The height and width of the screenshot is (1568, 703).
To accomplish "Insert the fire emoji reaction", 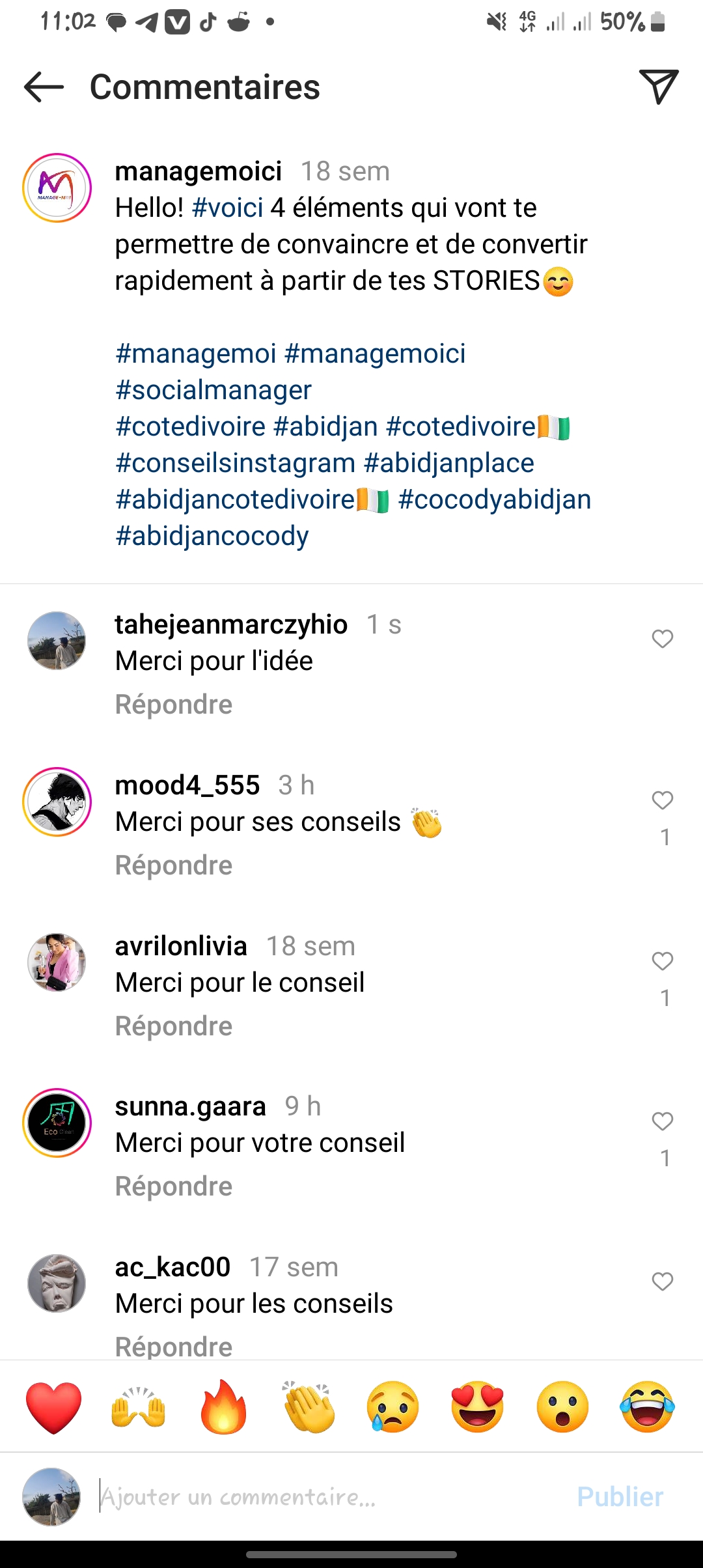I will pos(223,1407).
